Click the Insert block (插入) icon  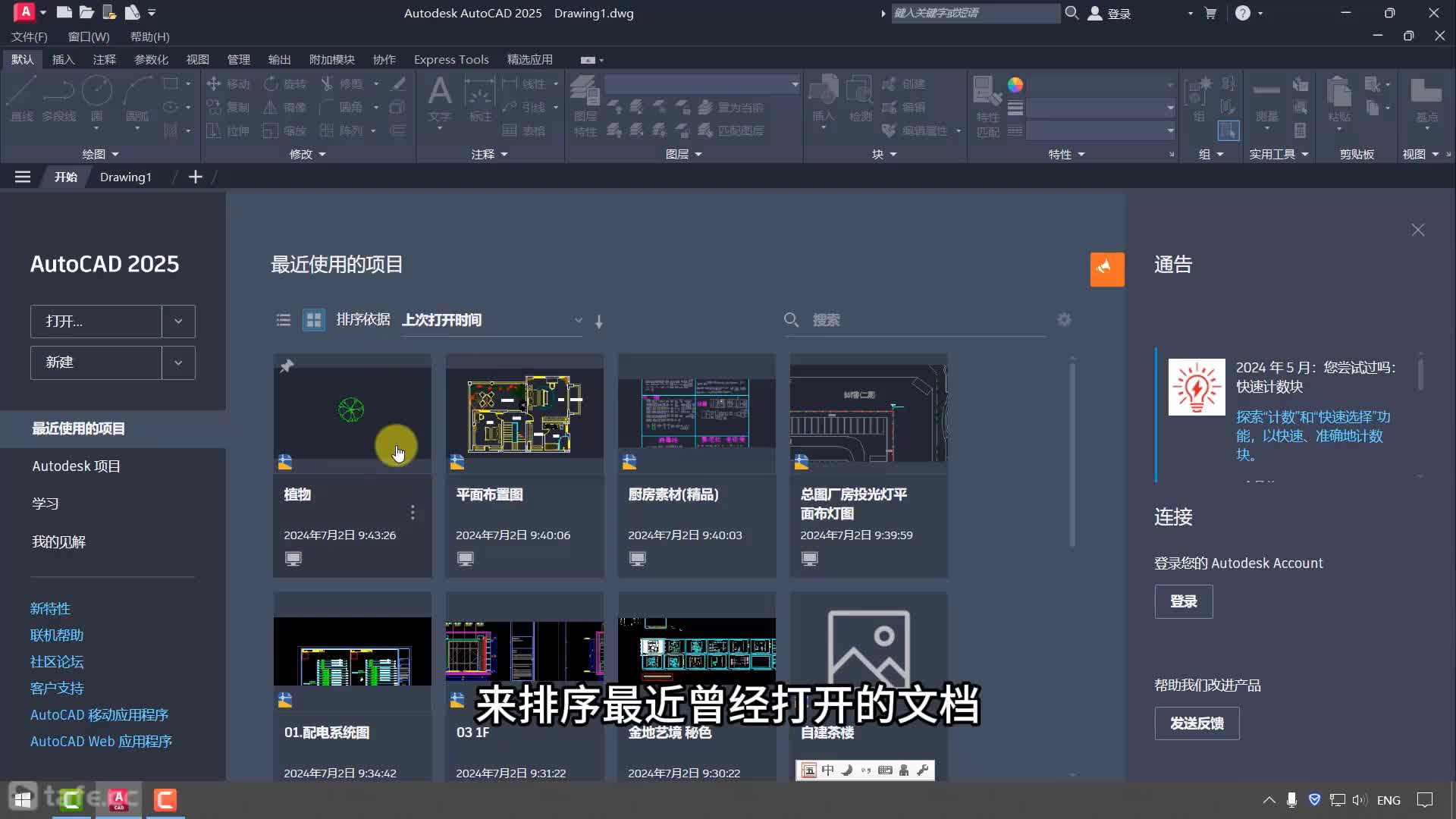[824, 99]
